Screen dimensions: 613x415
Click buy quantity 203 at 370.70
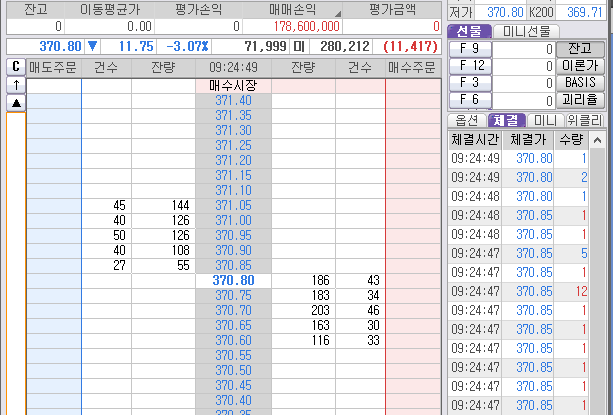pyautogui.click(x=321, y=311)
